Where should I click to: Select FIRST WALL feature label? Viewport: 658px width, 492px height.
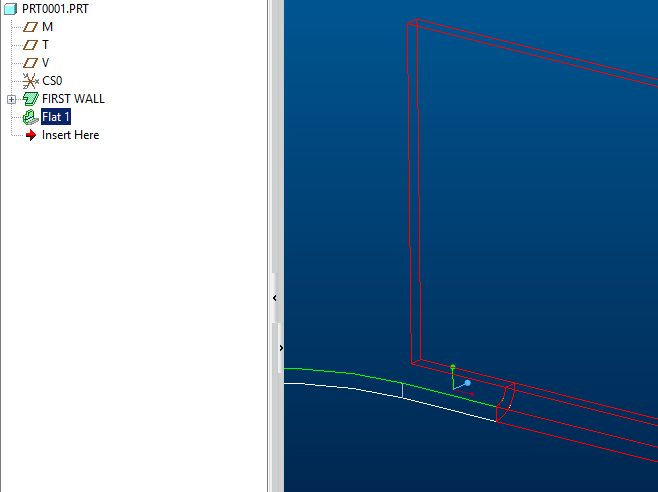73,99
